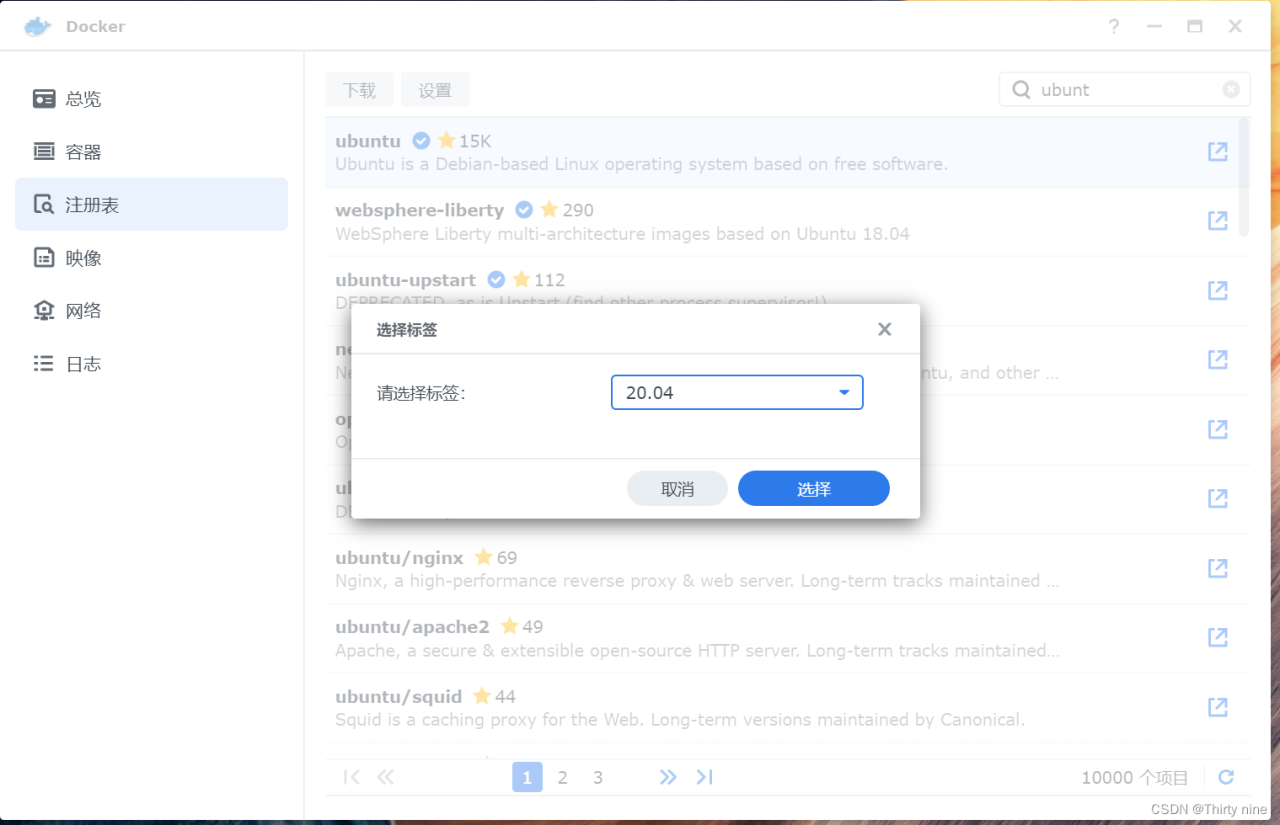Cancel the tag dialog with 取消

[677, 488]
